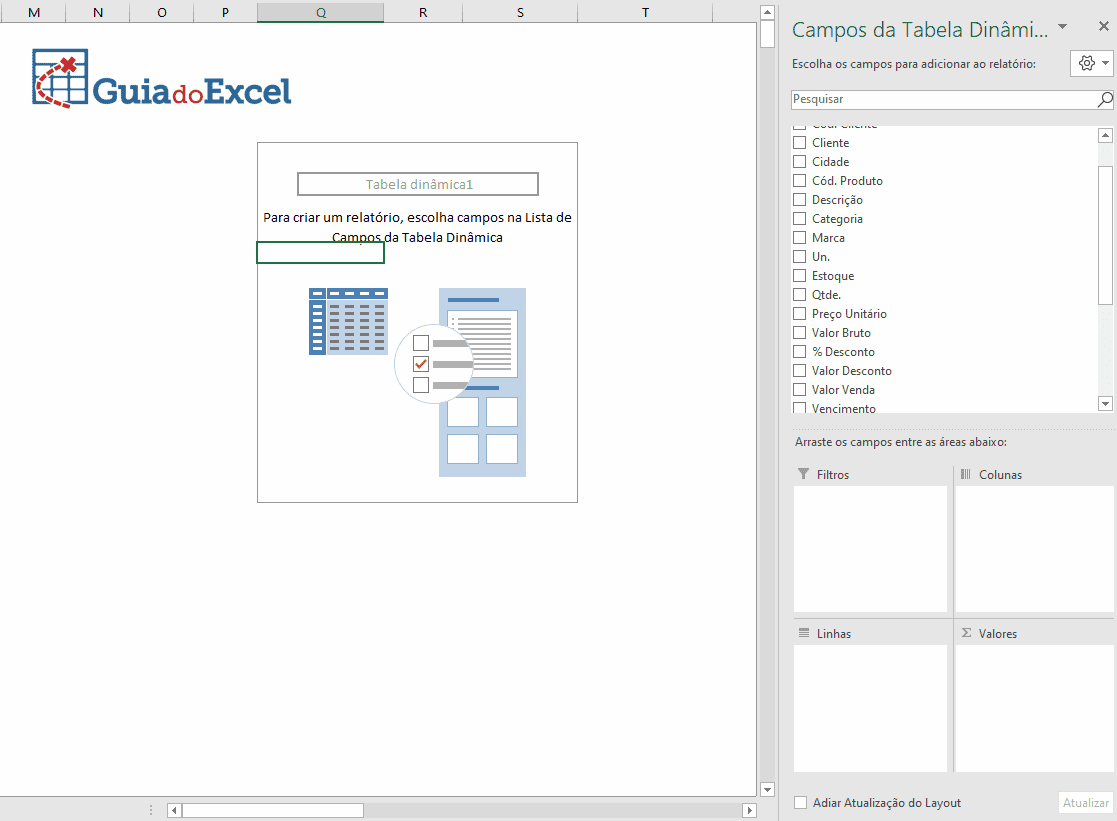1117x821 pixels.
Task: Check the Cliente field checkbox
Action: [x=800, y=143]
